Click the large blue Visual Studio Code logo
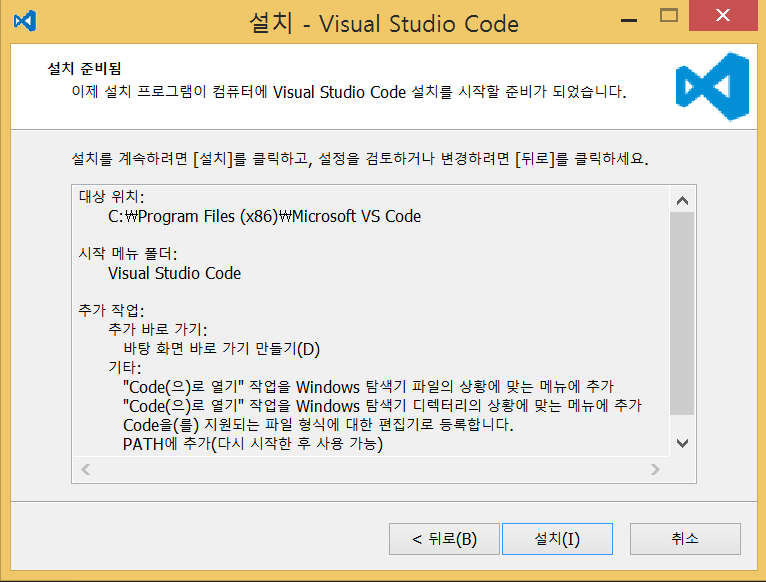The height and width of the screenshot is (582, 766). (x=712, y=86)
